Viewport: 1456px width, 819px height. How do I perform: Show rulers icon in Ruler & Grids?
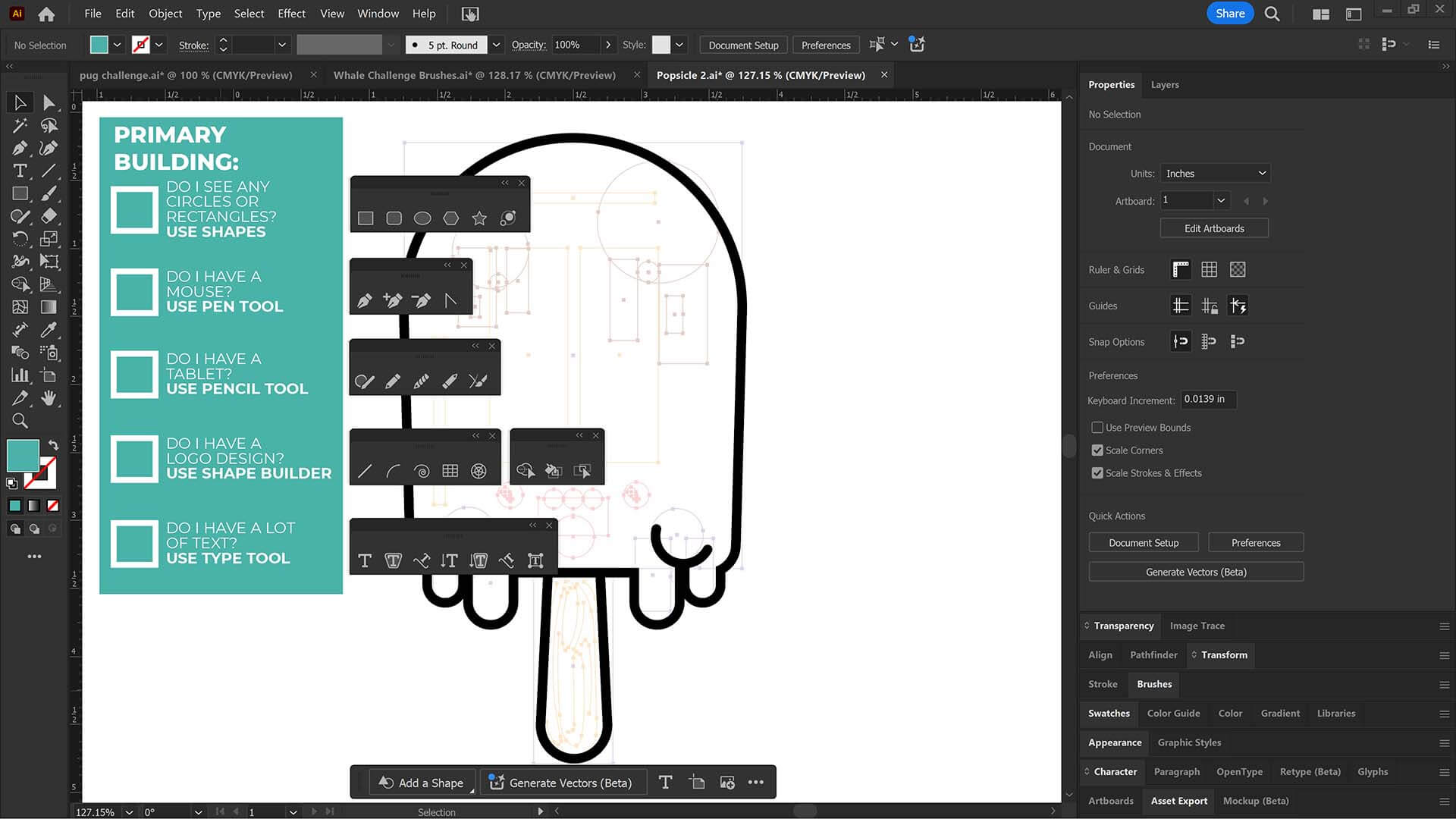point(1181,269)
